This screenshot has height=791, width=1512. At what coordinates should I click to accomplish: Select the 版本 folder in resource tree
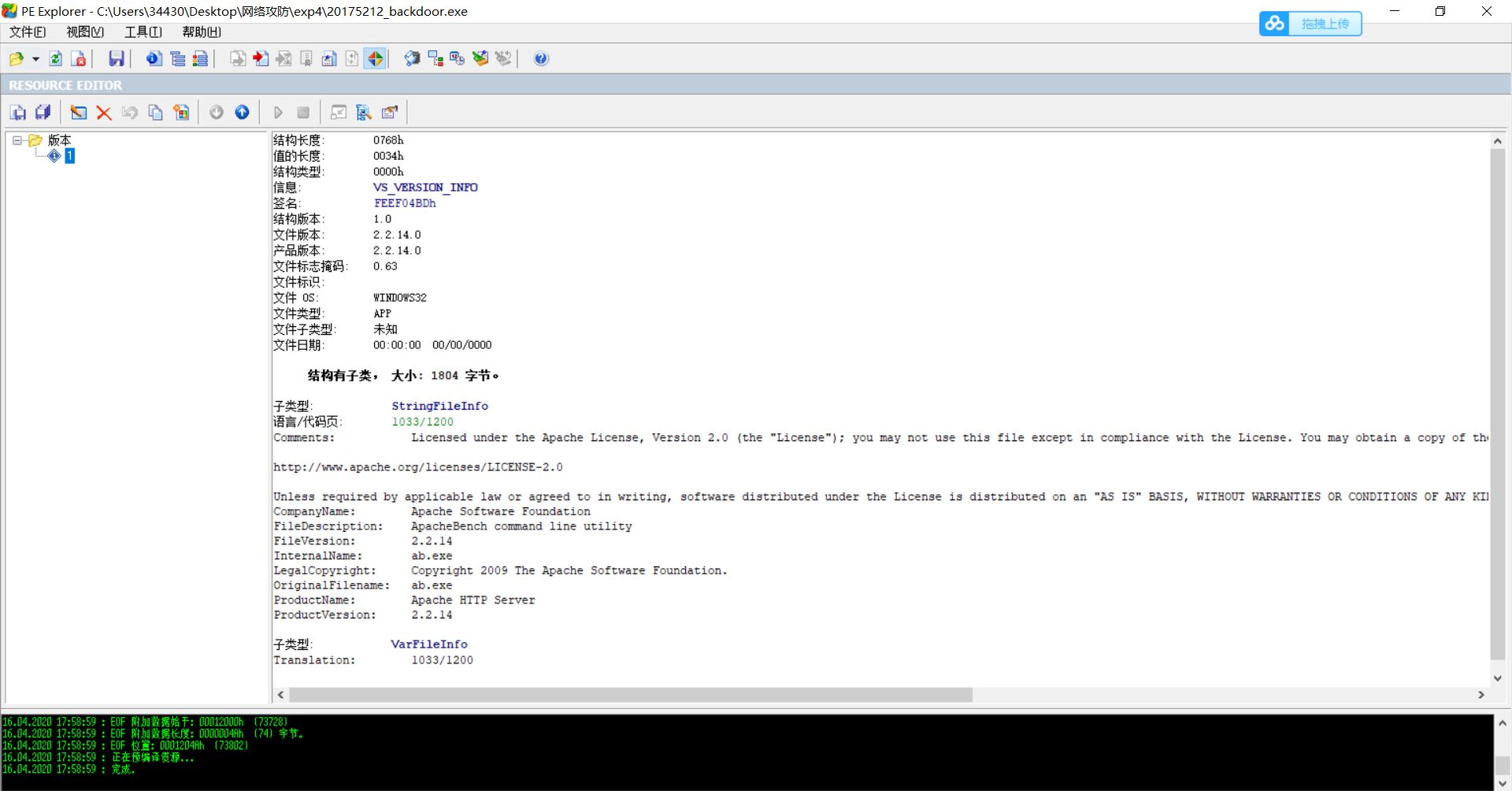59,140
